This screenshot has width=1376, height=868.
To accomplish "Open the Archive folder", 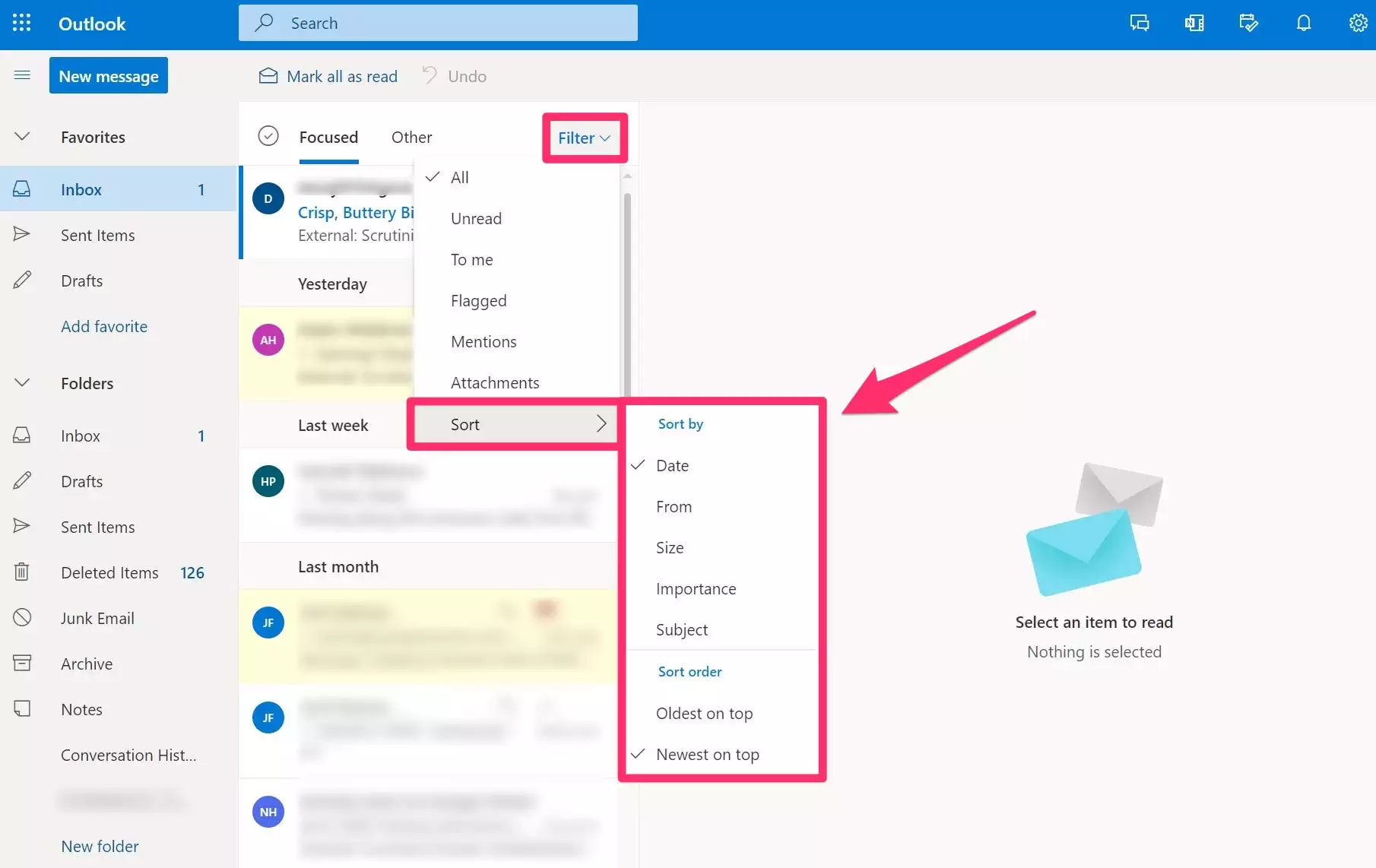I will (x=87, y=664).
